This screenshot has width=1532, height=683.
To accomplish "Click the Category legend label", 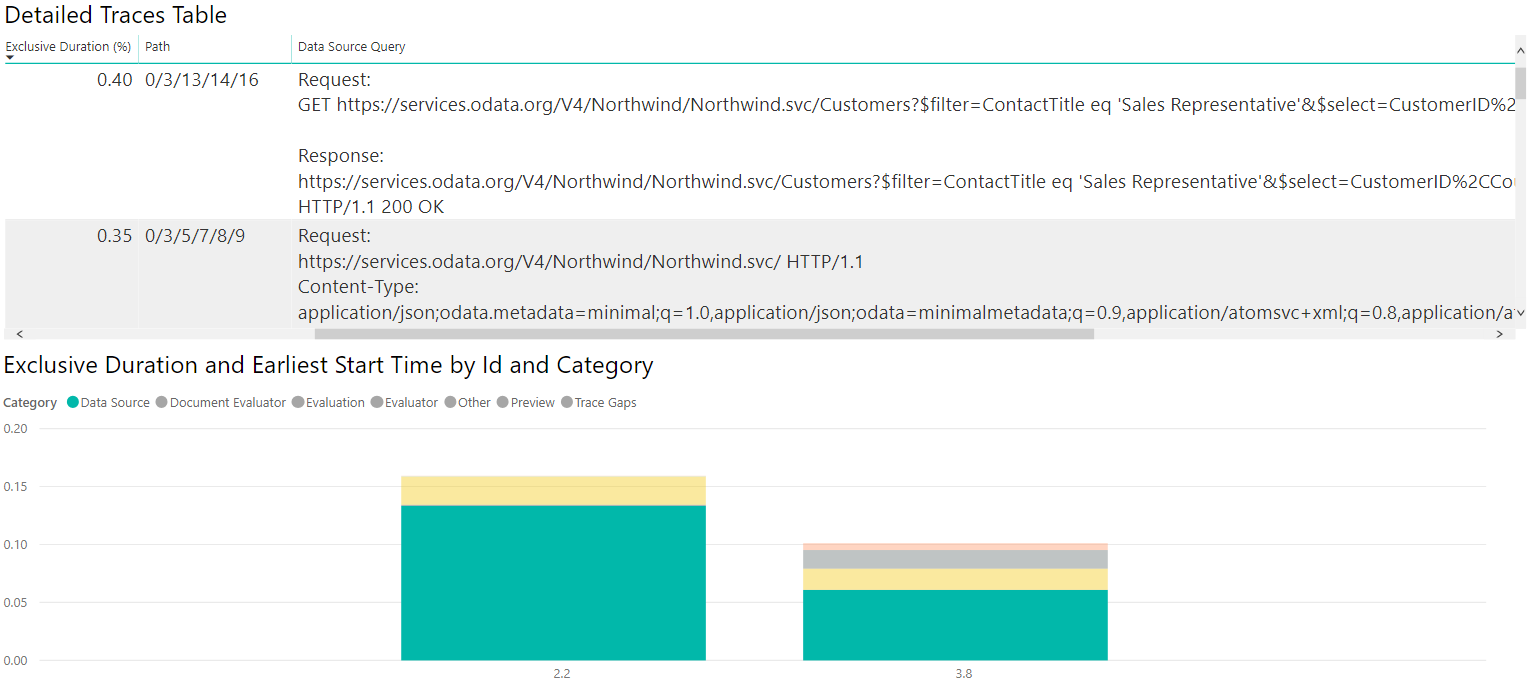I will [x=30, y=402].
